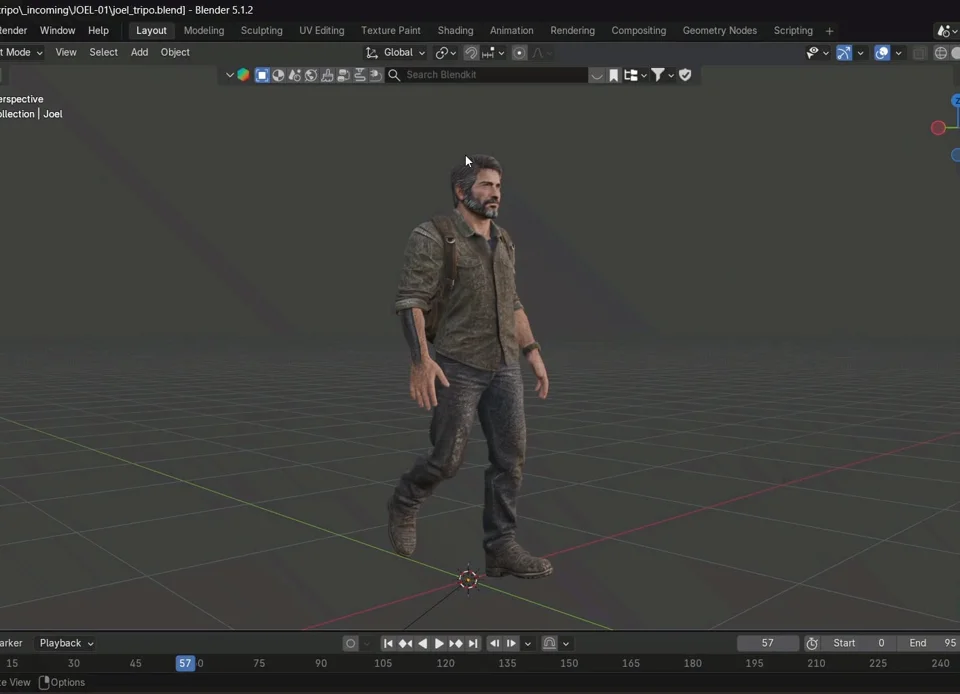Select the BlenderKit models asset type icon
This screenshot has width=960, height=694.
(261, 75)
